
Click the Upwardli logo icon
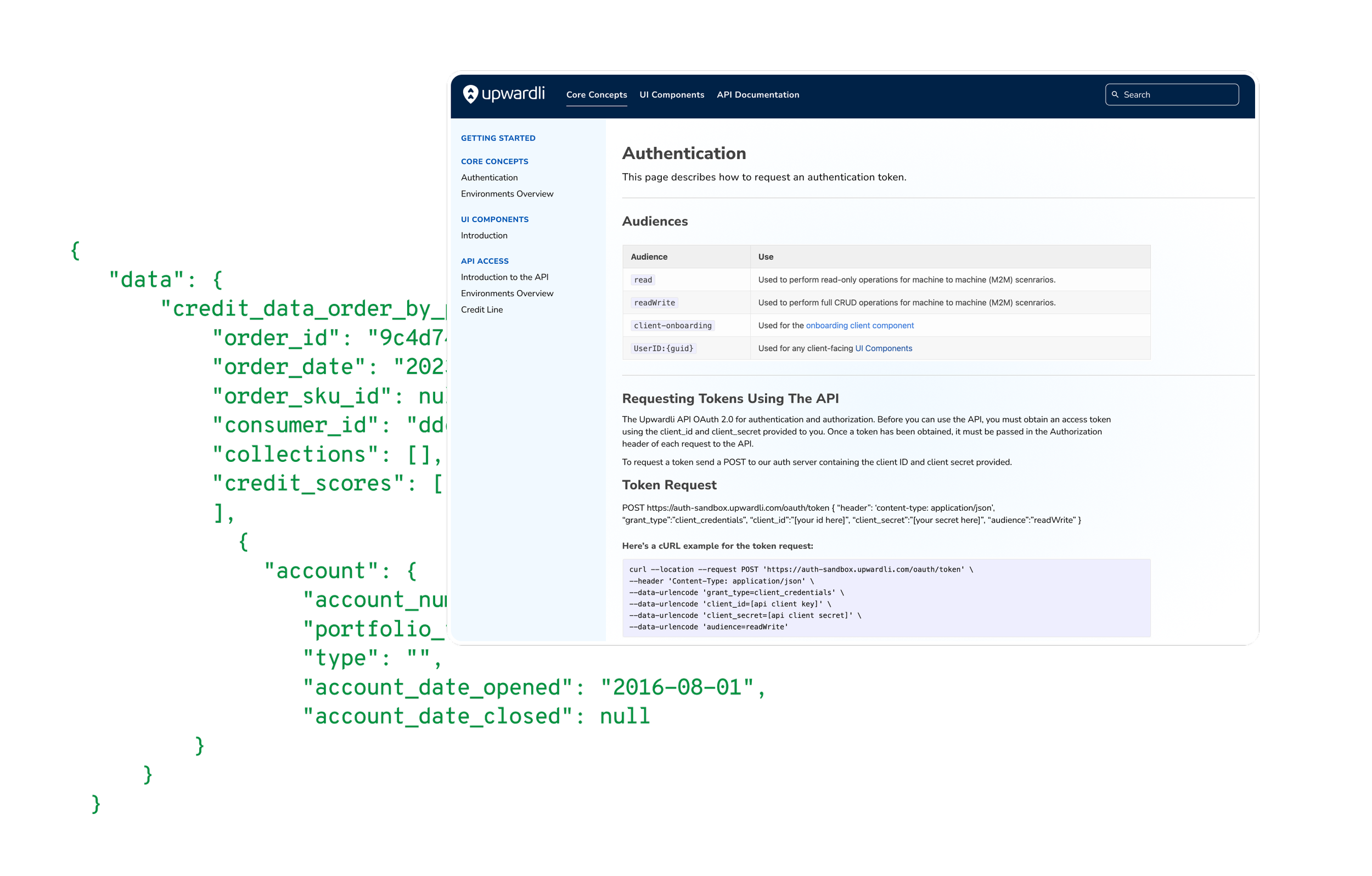click(470, 94)
